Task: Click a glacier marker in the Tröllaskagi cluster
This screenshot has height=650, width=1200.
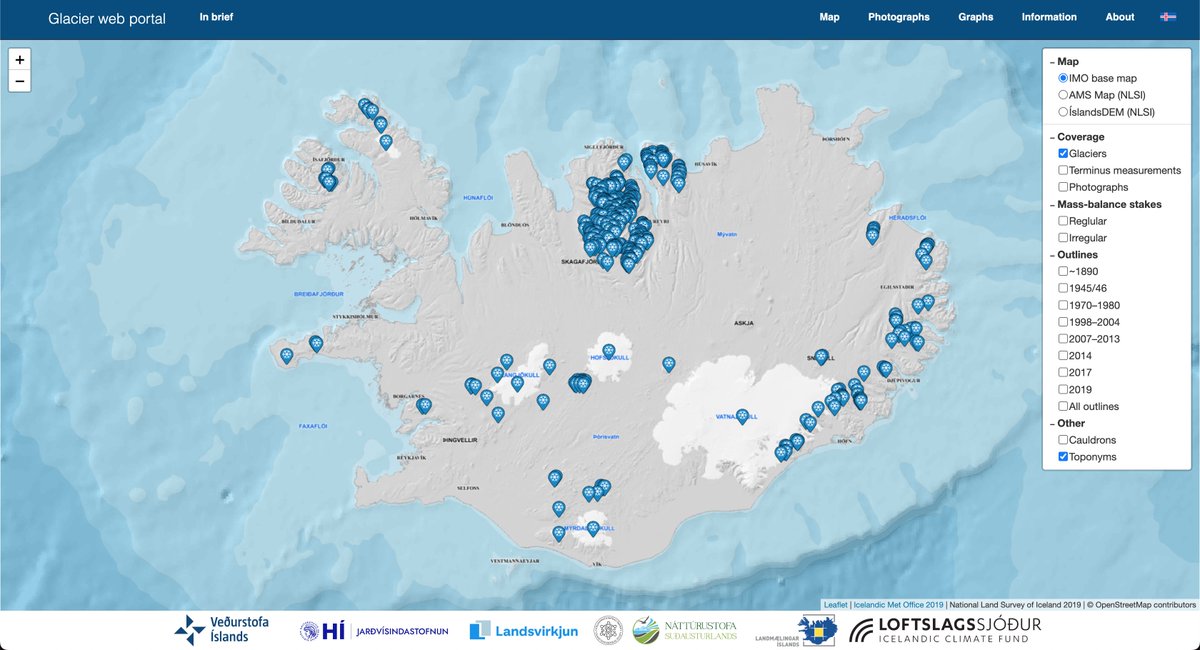Action: coord(615,200)
